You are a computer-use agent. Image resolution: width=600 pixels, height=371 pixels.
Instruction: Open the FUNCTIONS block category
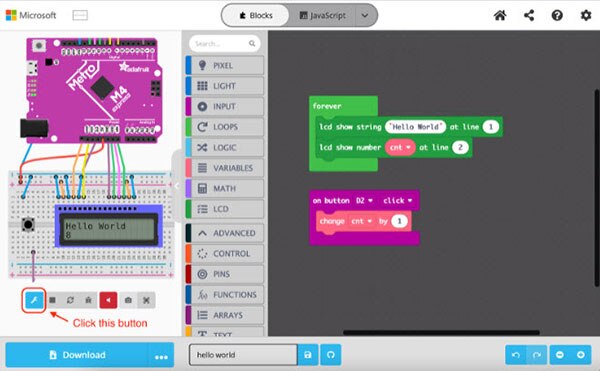pos(225,295)
